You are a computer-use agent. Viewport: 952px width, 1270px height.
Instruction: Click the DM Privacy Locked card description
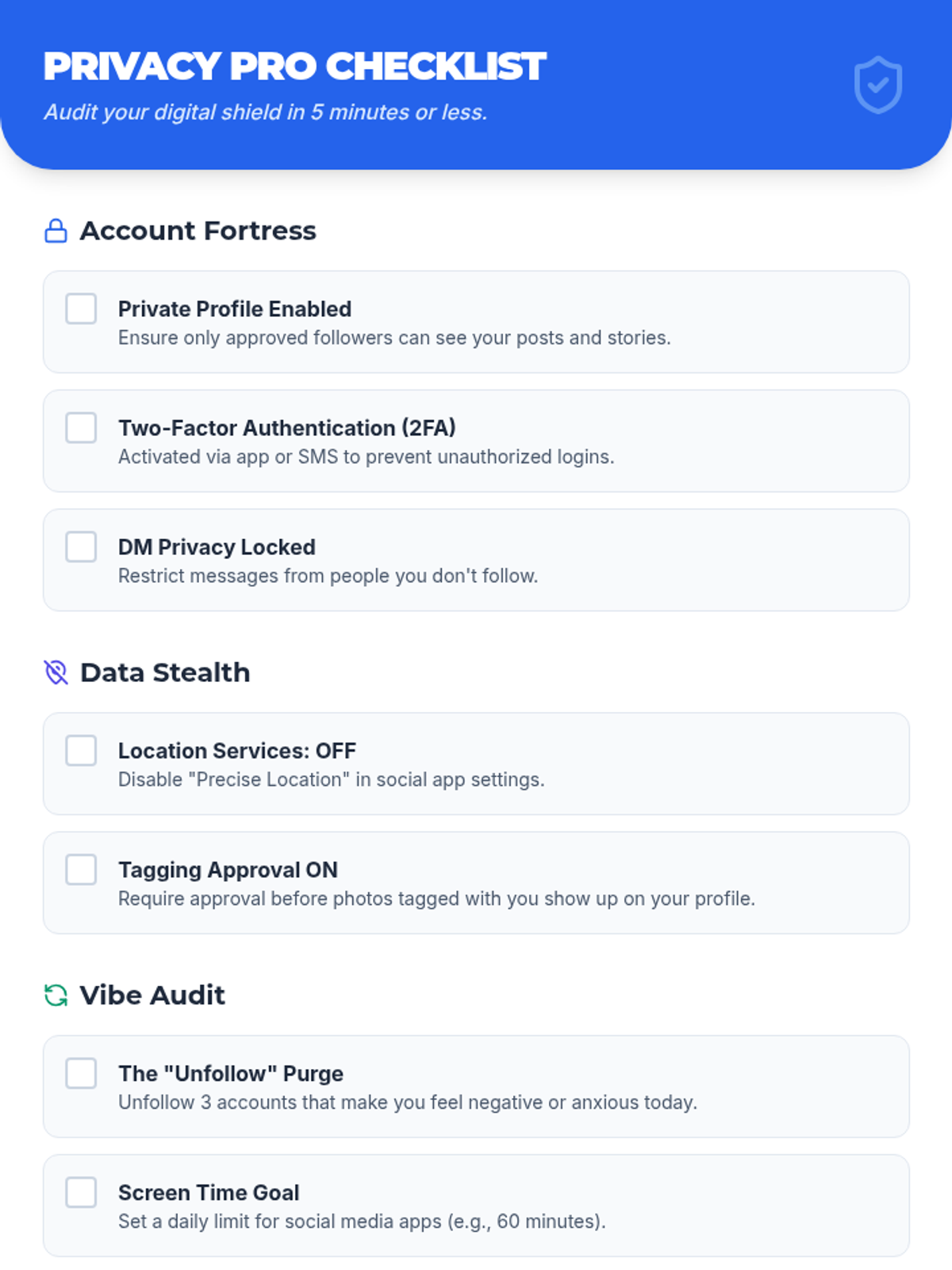click(x=328, y=575)
